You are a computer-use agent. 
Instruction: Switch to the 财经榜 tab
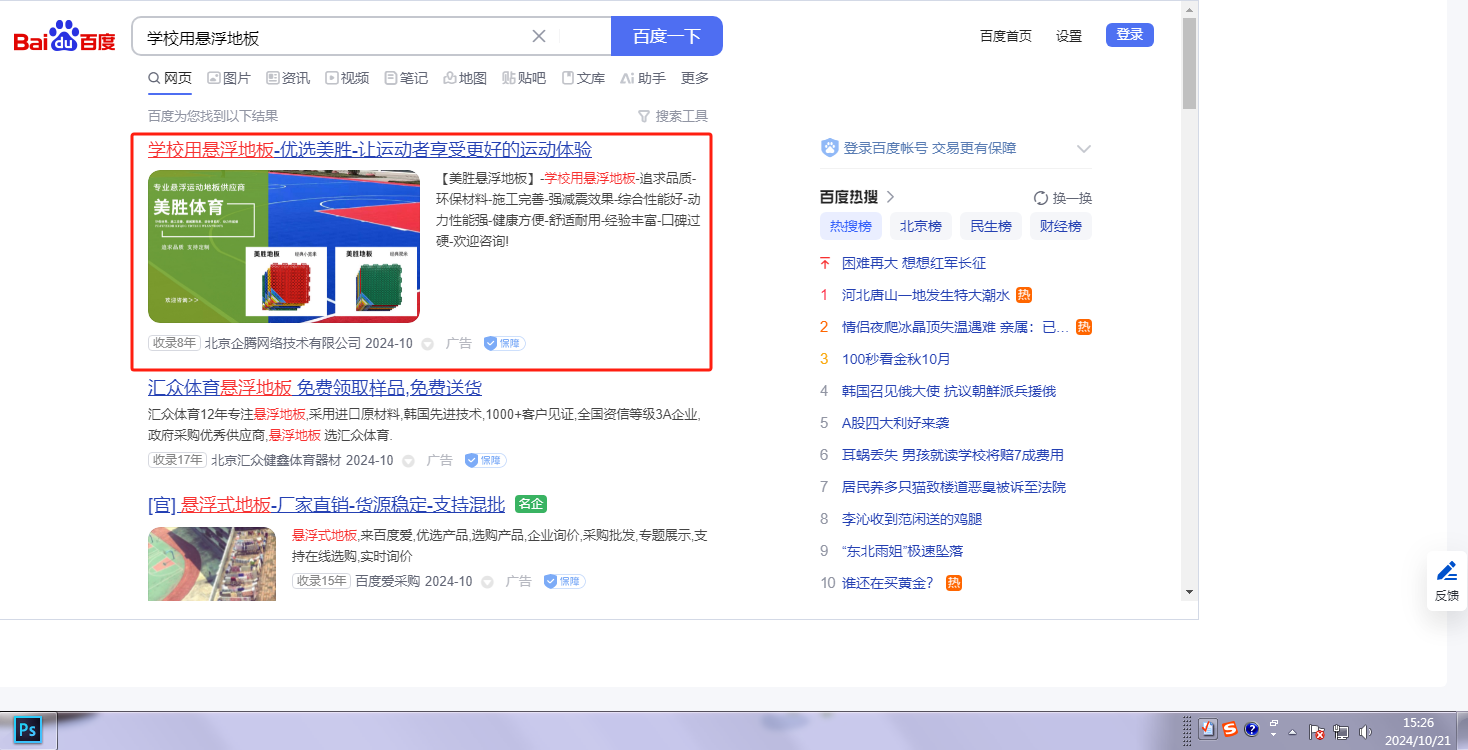coord(1061,226)
